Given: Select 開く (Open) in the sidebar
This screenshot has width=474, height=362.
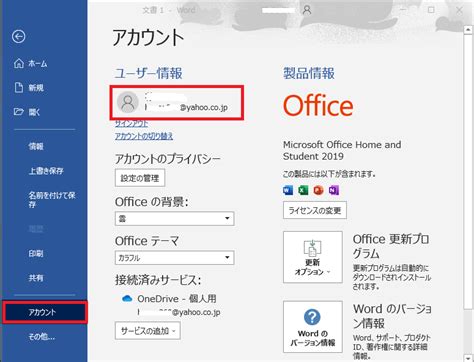Looking at the screenshot, I should pos(27,112).
